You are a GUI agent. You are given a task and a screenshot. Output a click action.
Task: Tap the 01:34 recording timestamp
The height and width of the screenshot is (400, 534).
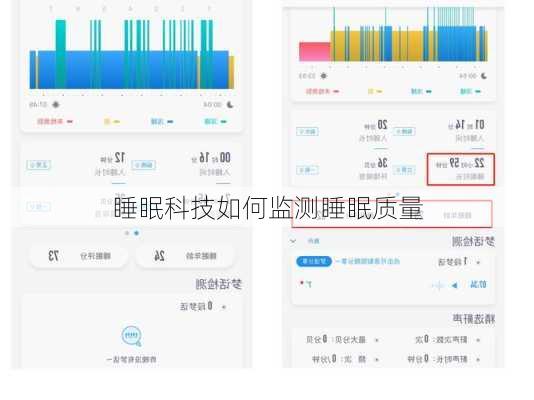pos(478,285)
